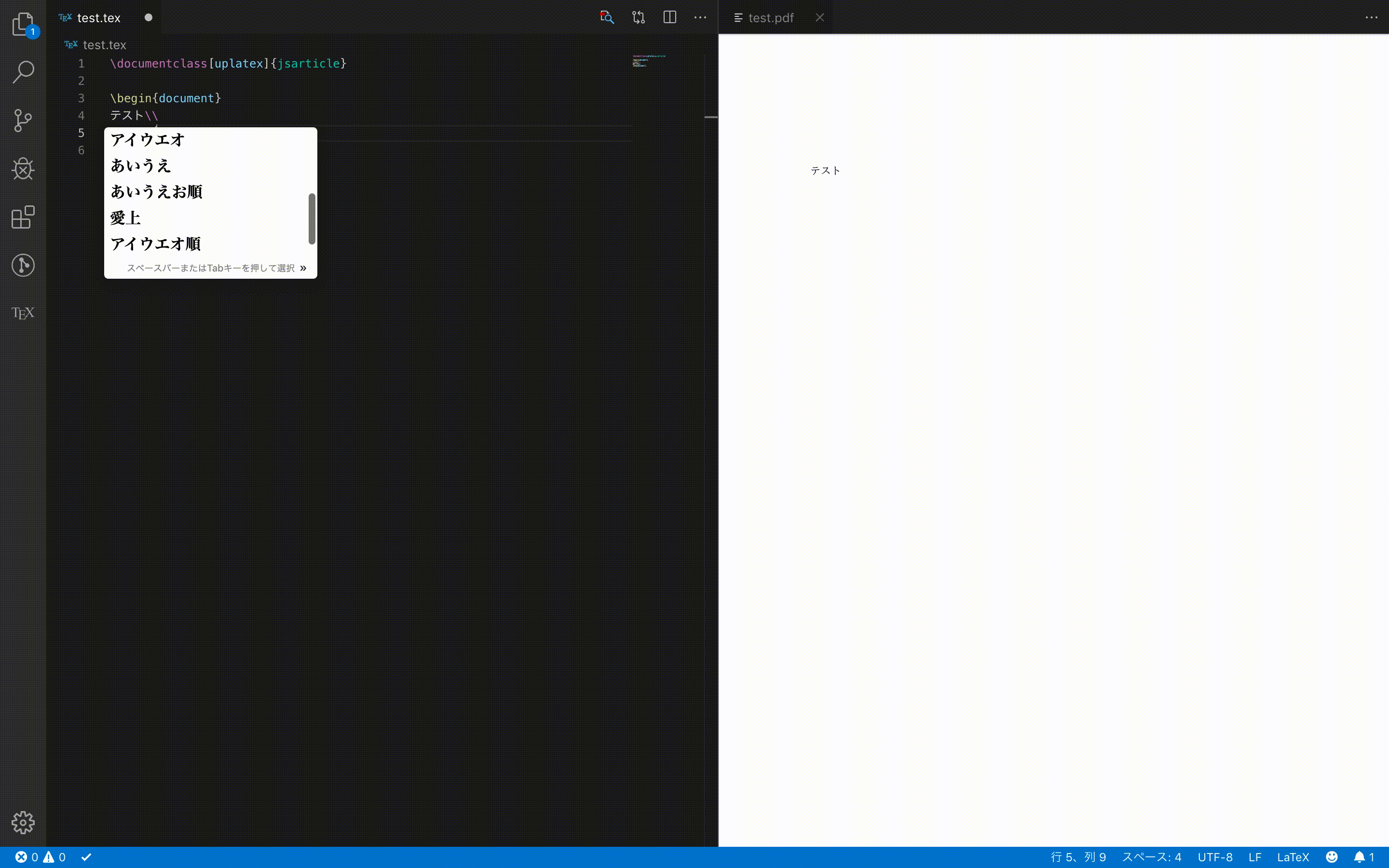Screen dimensions: 1389x868
Task: Open the Extensions view
Action: pyautogui.click(x=23, y=217)
